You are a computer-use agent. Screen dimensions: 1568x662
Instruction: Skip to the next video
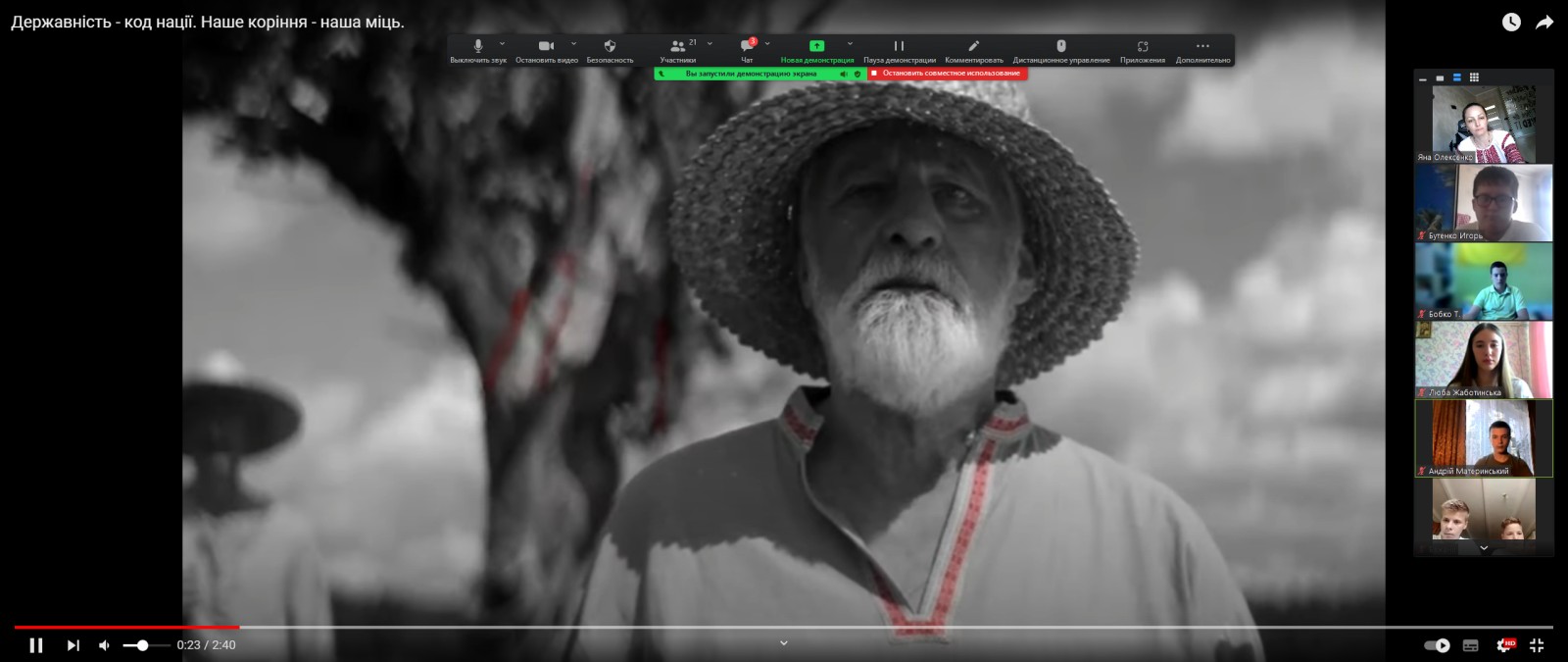click(73, 645)
